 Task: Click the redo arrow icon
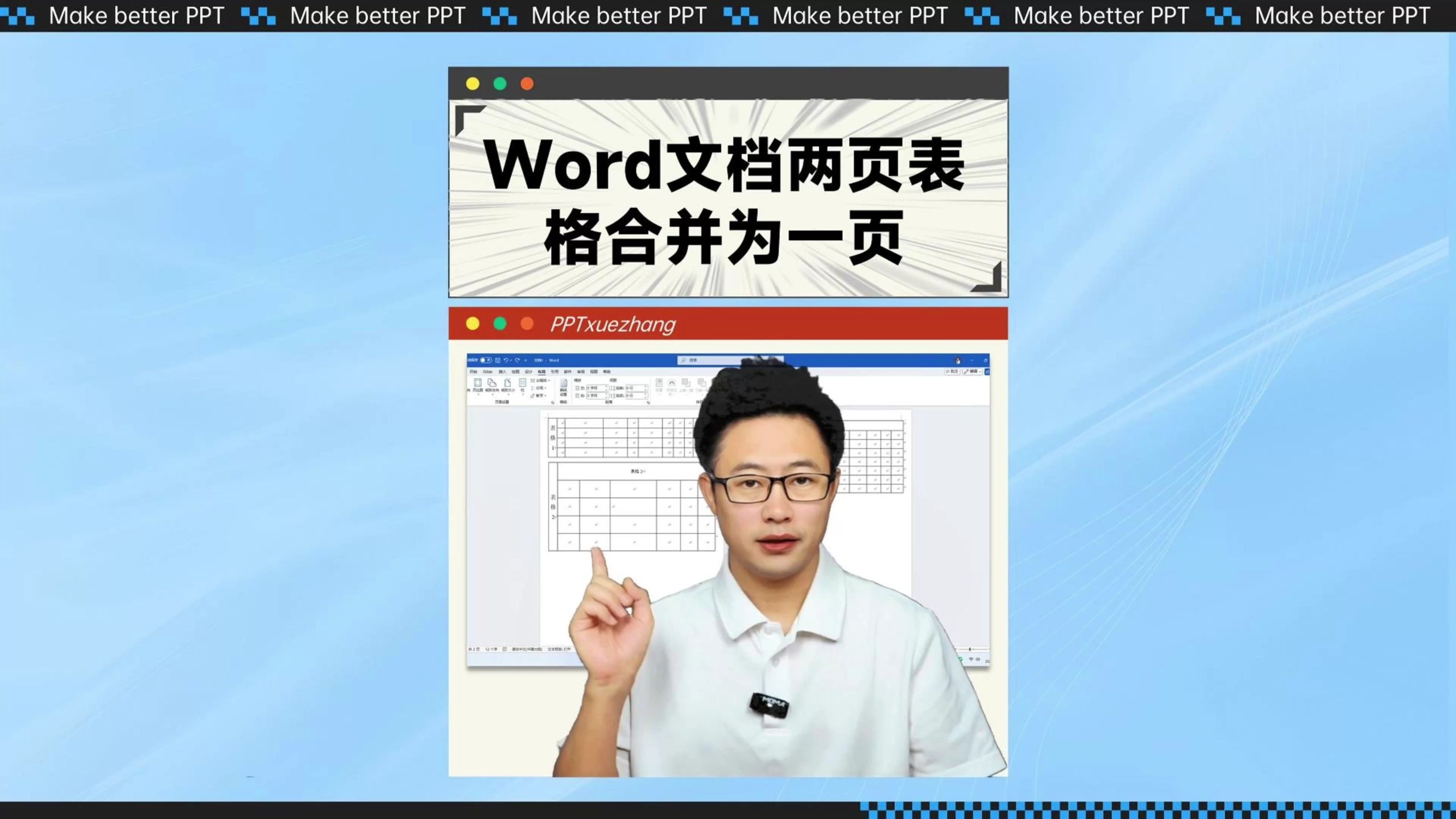pyautogui.click(x=517, y=360)
